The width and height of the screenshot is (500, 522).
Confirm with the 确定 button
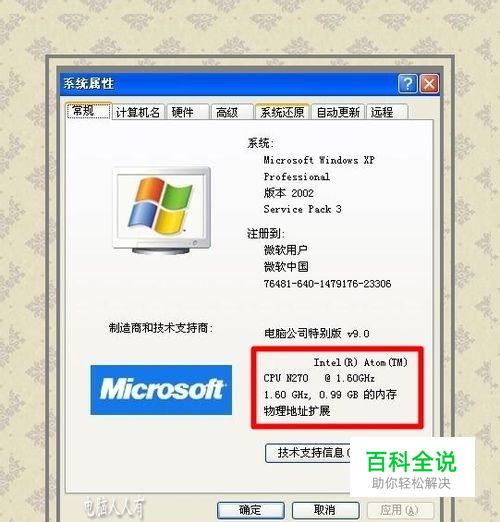pyautogui.click(x=251, y=510)
